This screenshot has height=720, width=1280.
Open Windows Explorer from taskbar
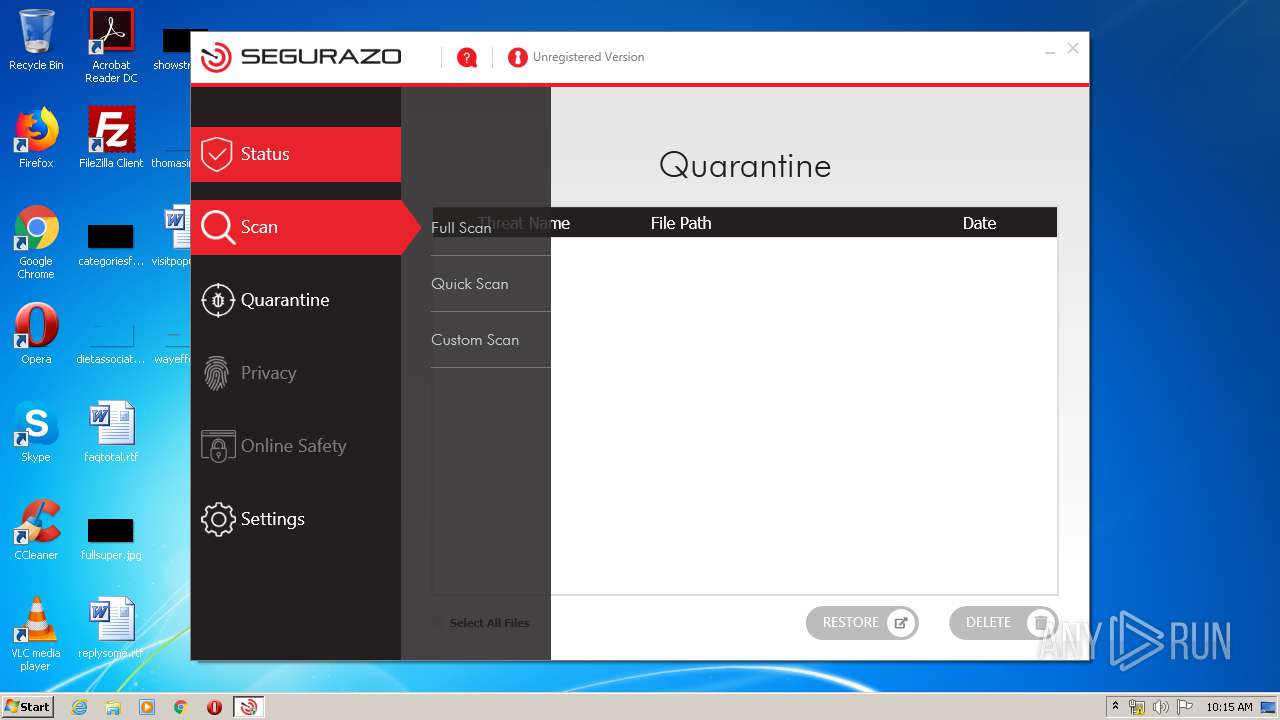coord(113,707)
